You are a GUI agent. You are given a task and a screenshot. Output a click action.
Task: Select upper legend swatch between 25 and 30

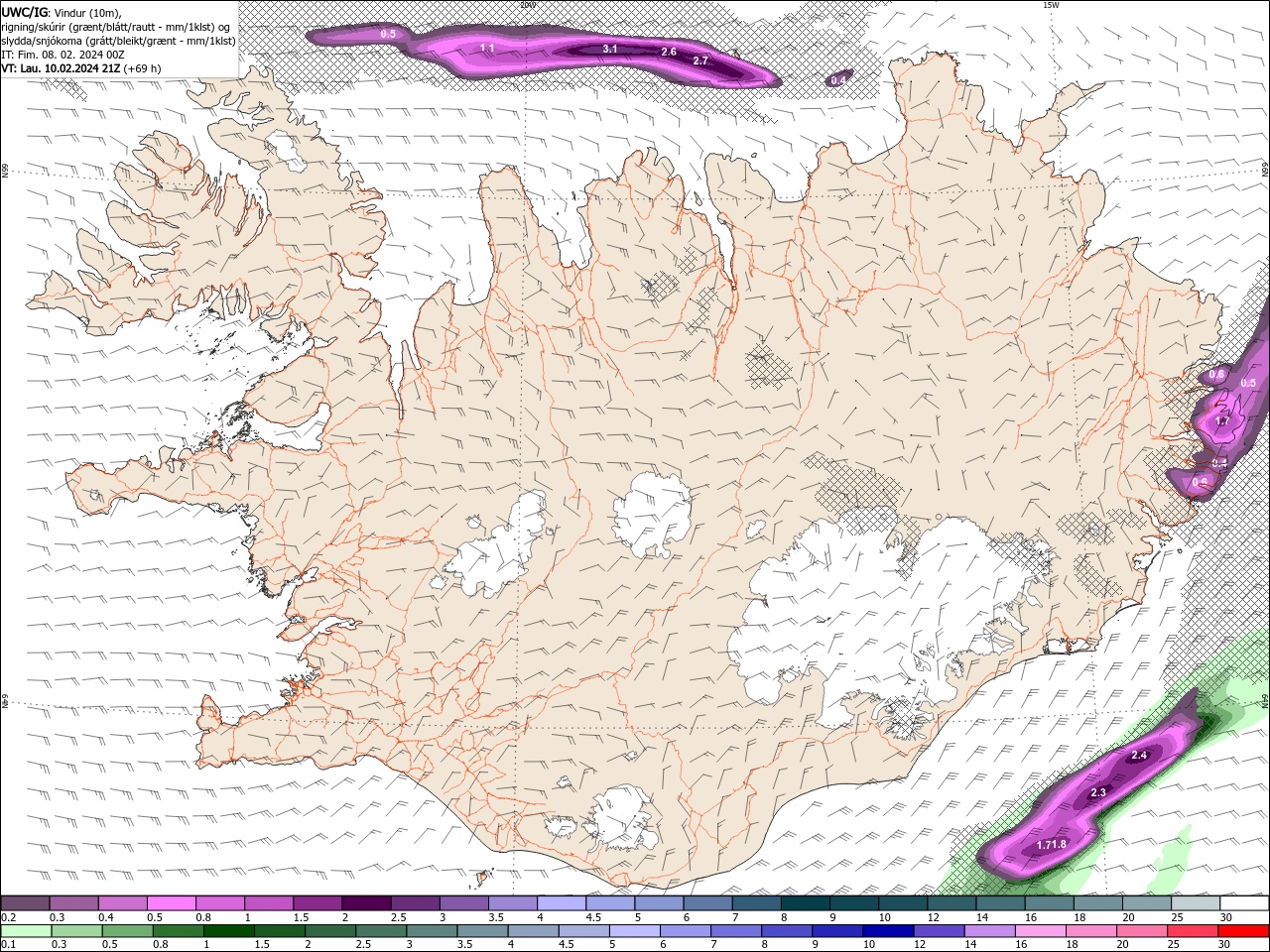click(1196, 902)
